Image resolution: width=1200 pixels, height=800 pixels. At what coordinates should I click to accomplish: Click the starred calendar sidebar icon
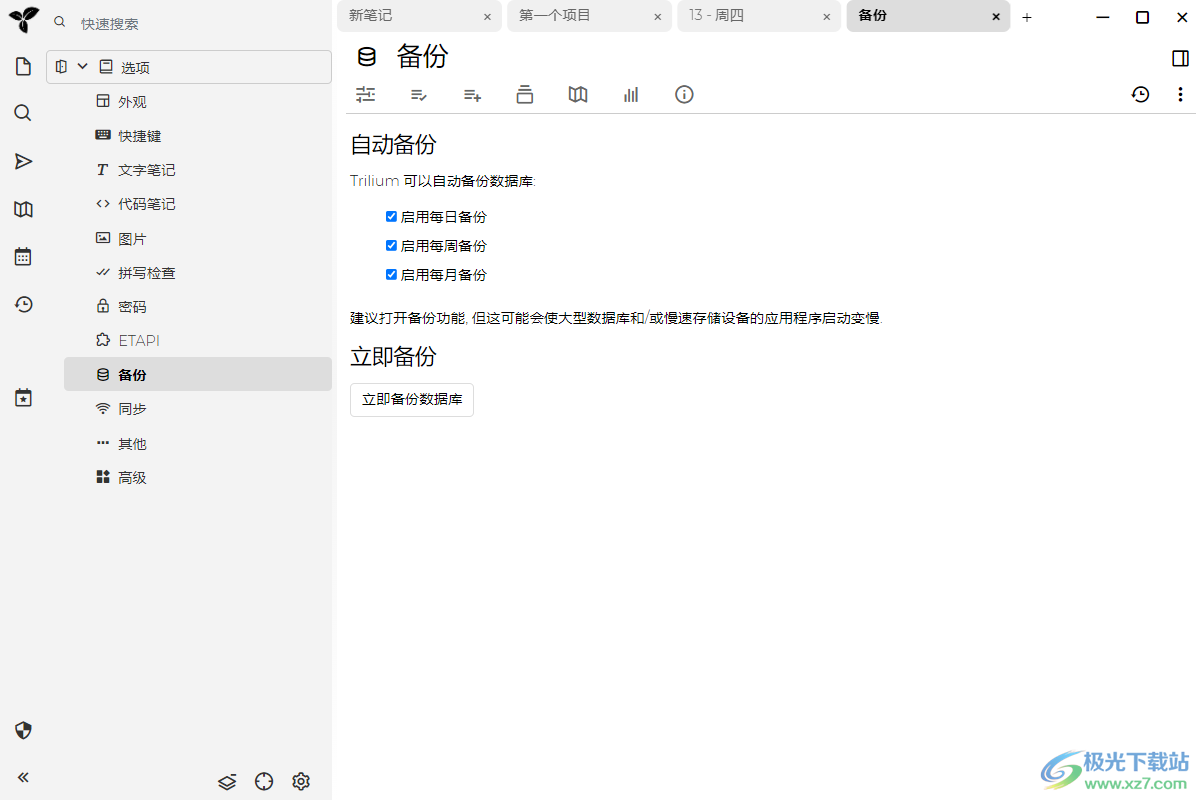pyautogui.click(x=23, y=398)
